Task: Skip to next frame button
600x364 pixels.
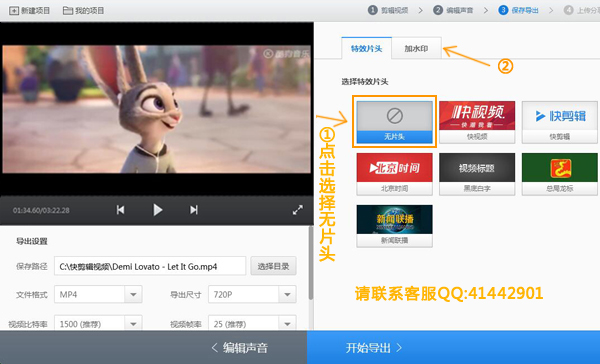Action: click(x=194, y=210)
